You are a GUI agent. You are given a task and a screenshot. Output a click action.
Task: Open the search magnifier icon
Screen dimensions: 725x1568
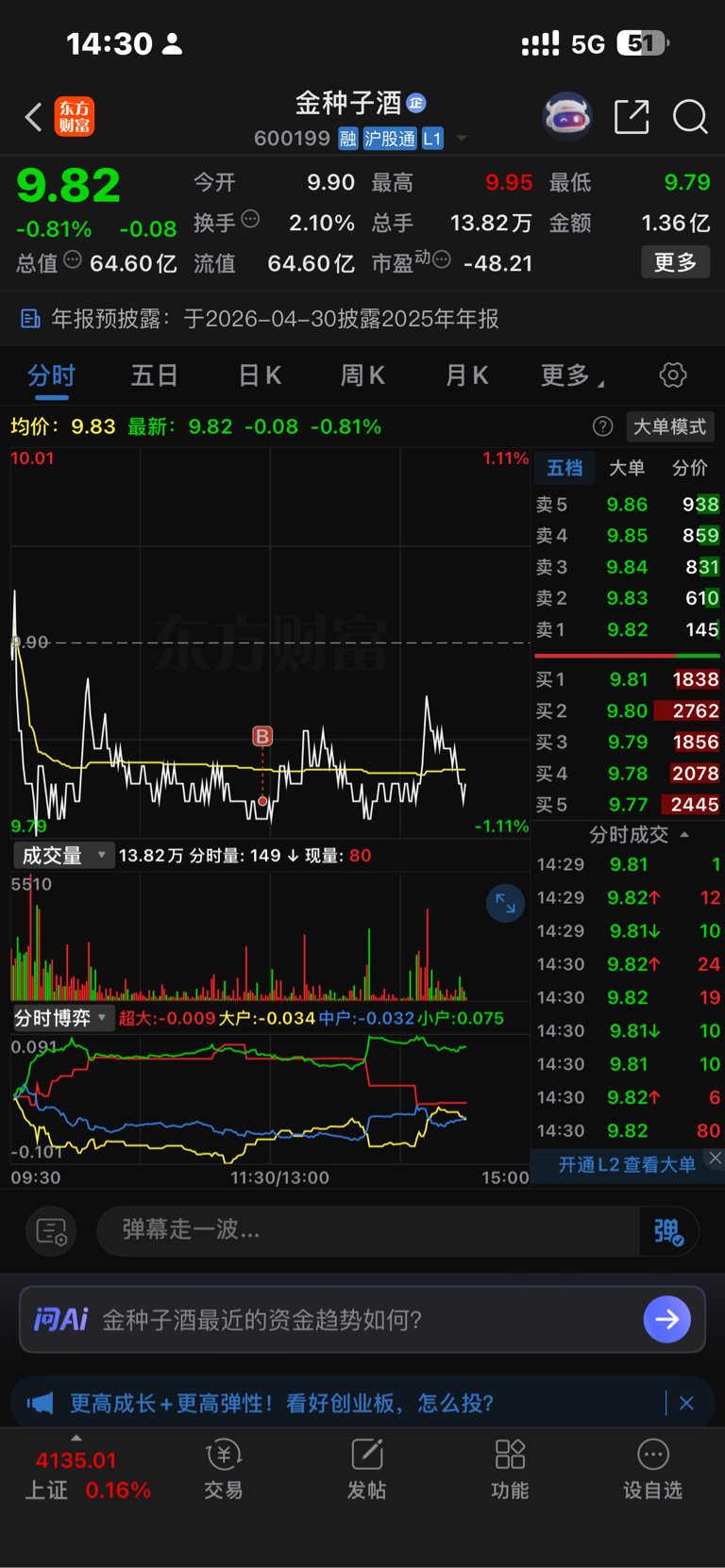[690, 117]
